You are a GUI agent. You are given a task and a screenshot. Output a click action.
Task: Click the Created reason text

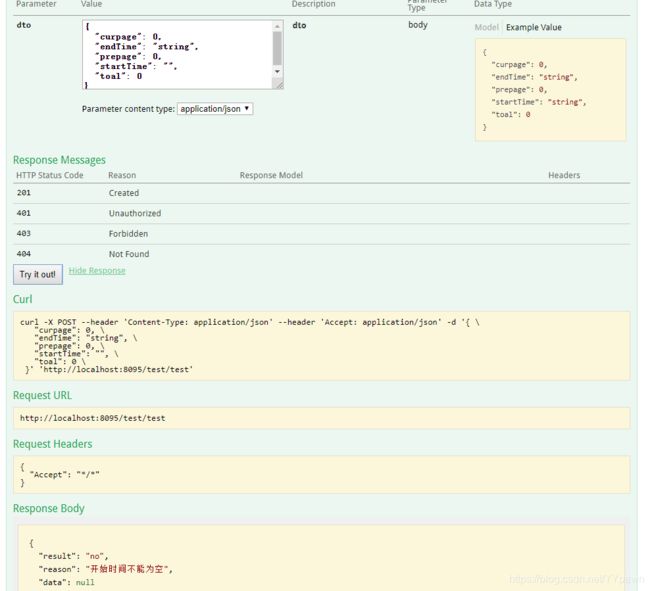click(124, 193)
